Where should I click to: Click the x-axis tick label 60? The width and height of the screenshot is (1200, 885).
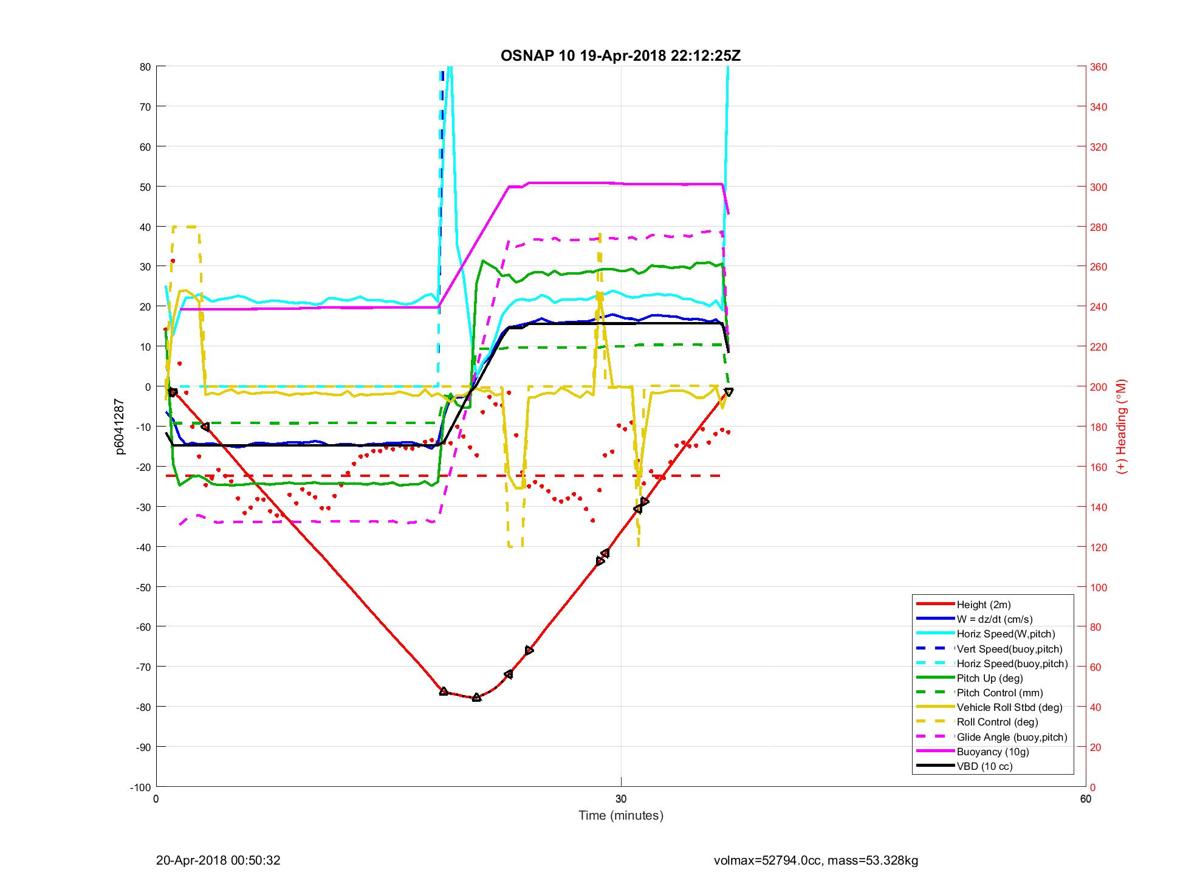point(1085,799)
